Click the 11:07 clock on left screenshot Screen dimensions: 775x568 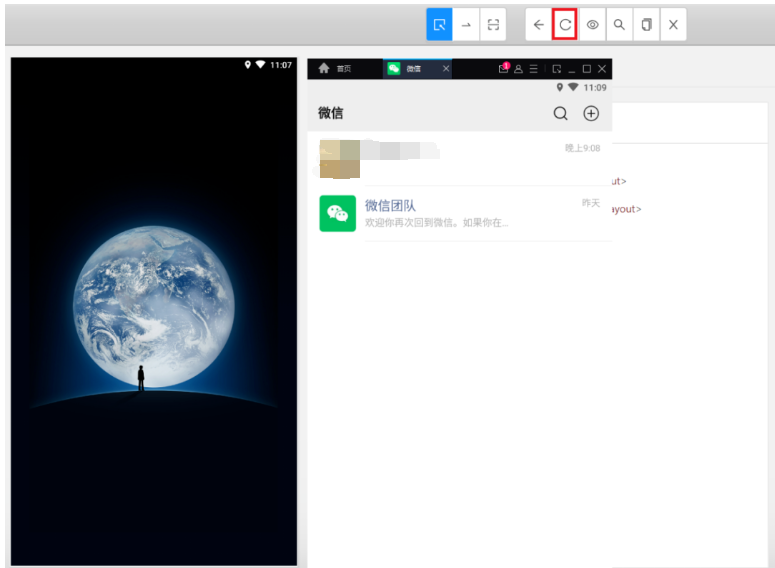(281, 65)
